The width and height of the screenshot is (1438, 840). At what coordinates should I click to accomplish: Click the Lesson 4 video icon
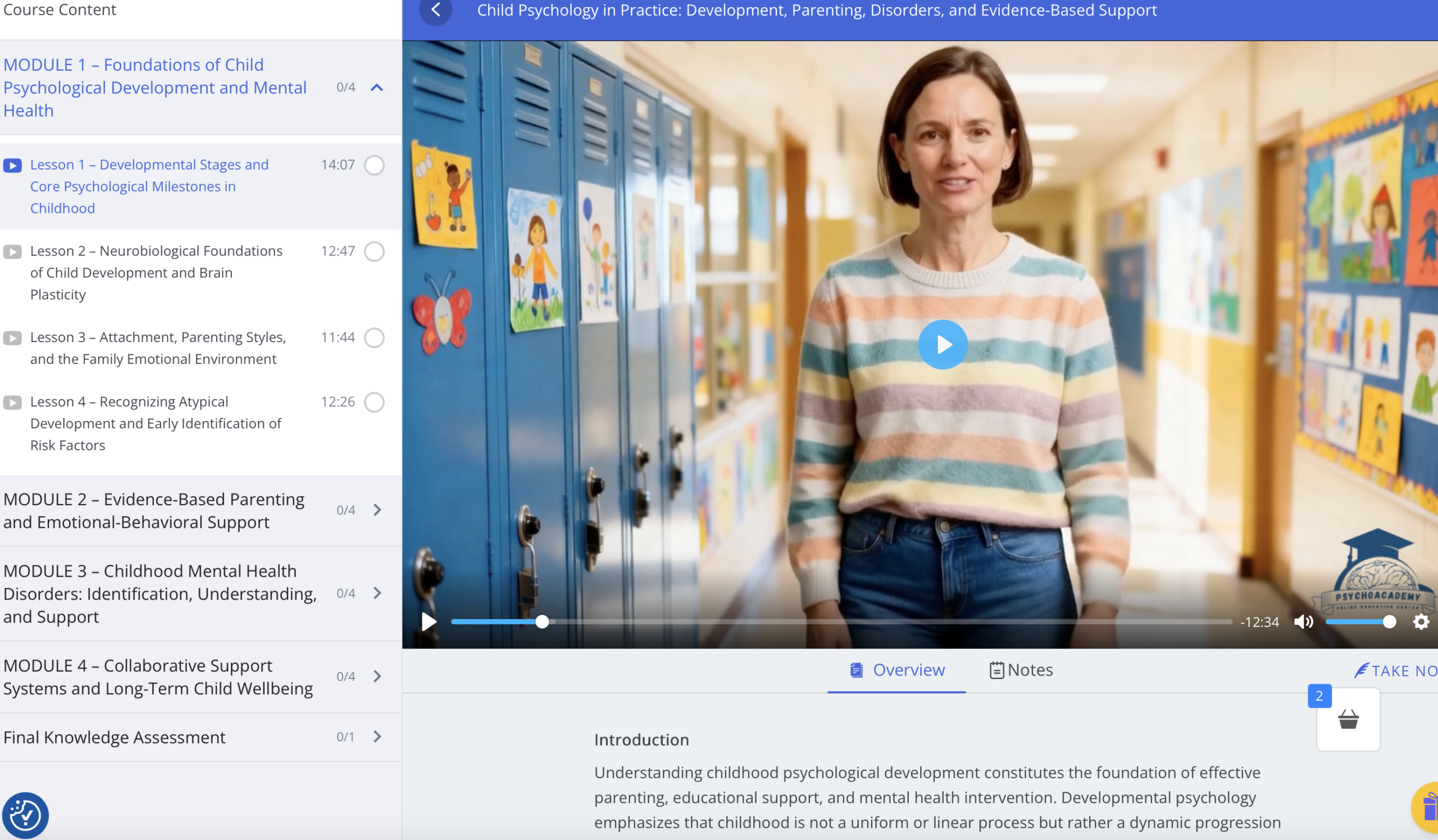(x=12, y=403)
